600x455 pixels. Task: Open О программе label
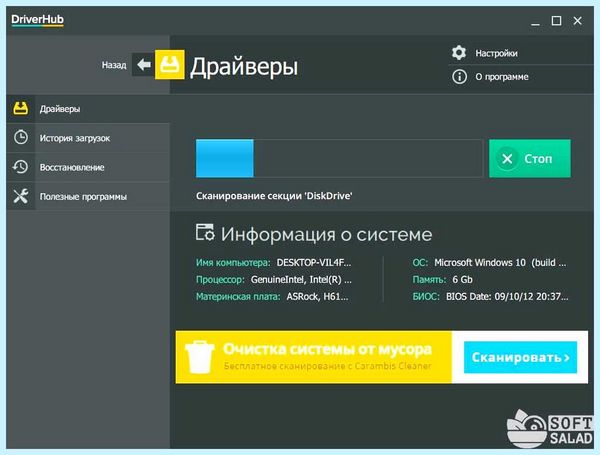(502, 77)
